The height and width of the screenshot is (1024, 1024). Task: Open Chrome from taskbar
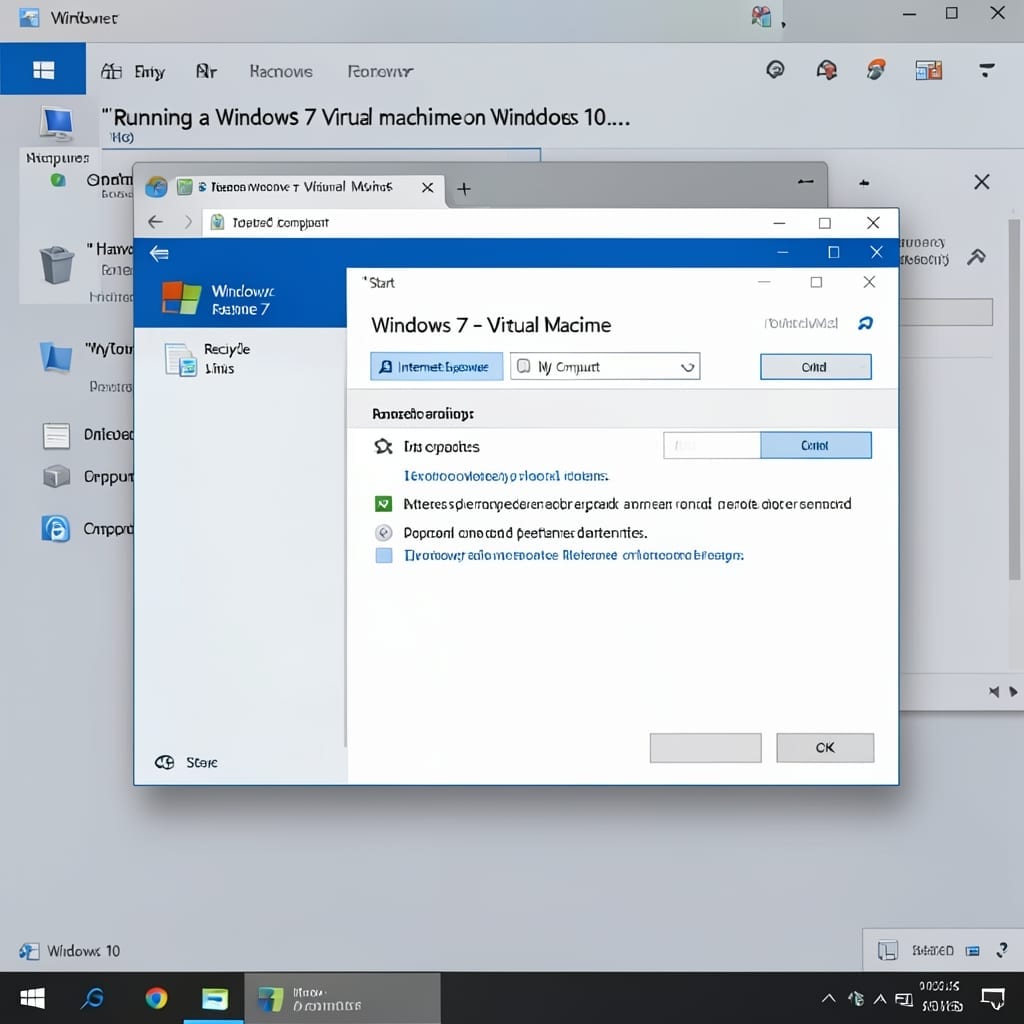(156, 999)
